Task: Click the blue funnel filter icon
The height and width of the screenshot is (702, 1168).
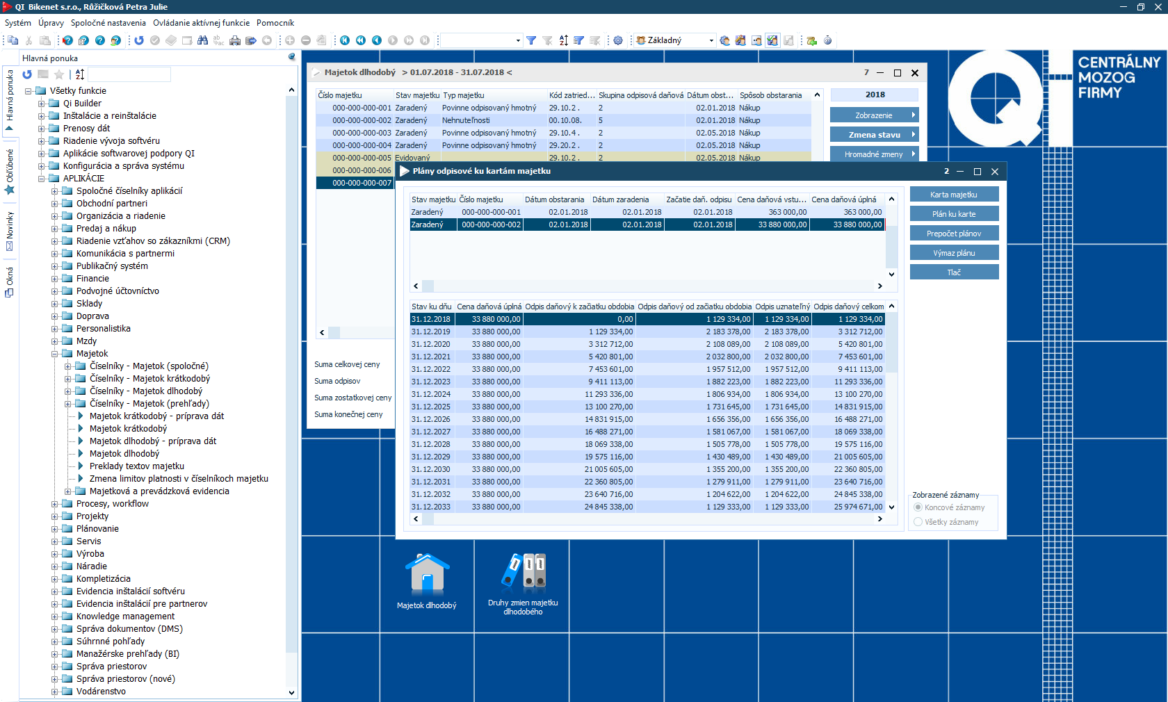Action: coord(532,41)
